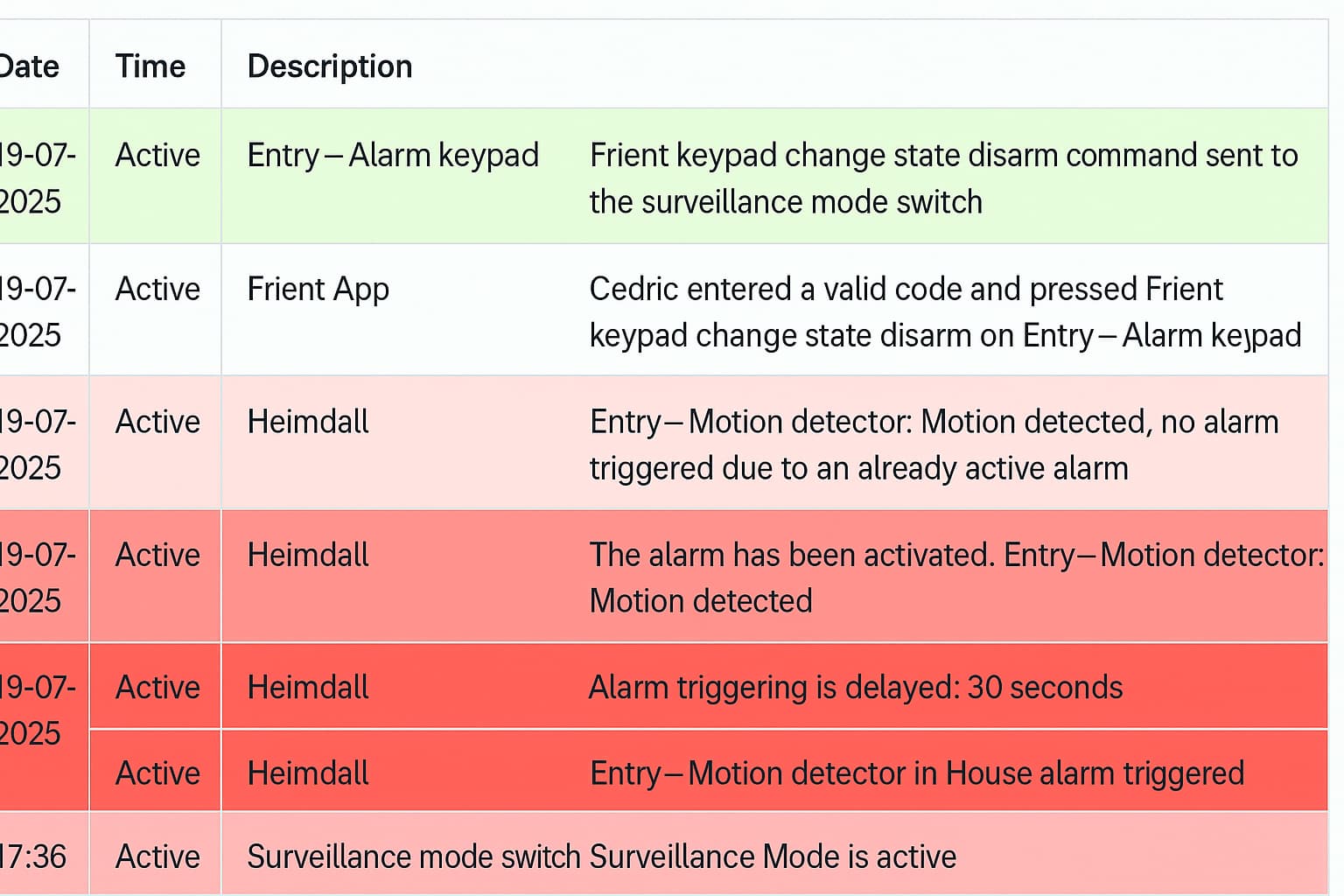Click the Description column header
Viewport: 1344px width, 896px height.
pos(330,66)
